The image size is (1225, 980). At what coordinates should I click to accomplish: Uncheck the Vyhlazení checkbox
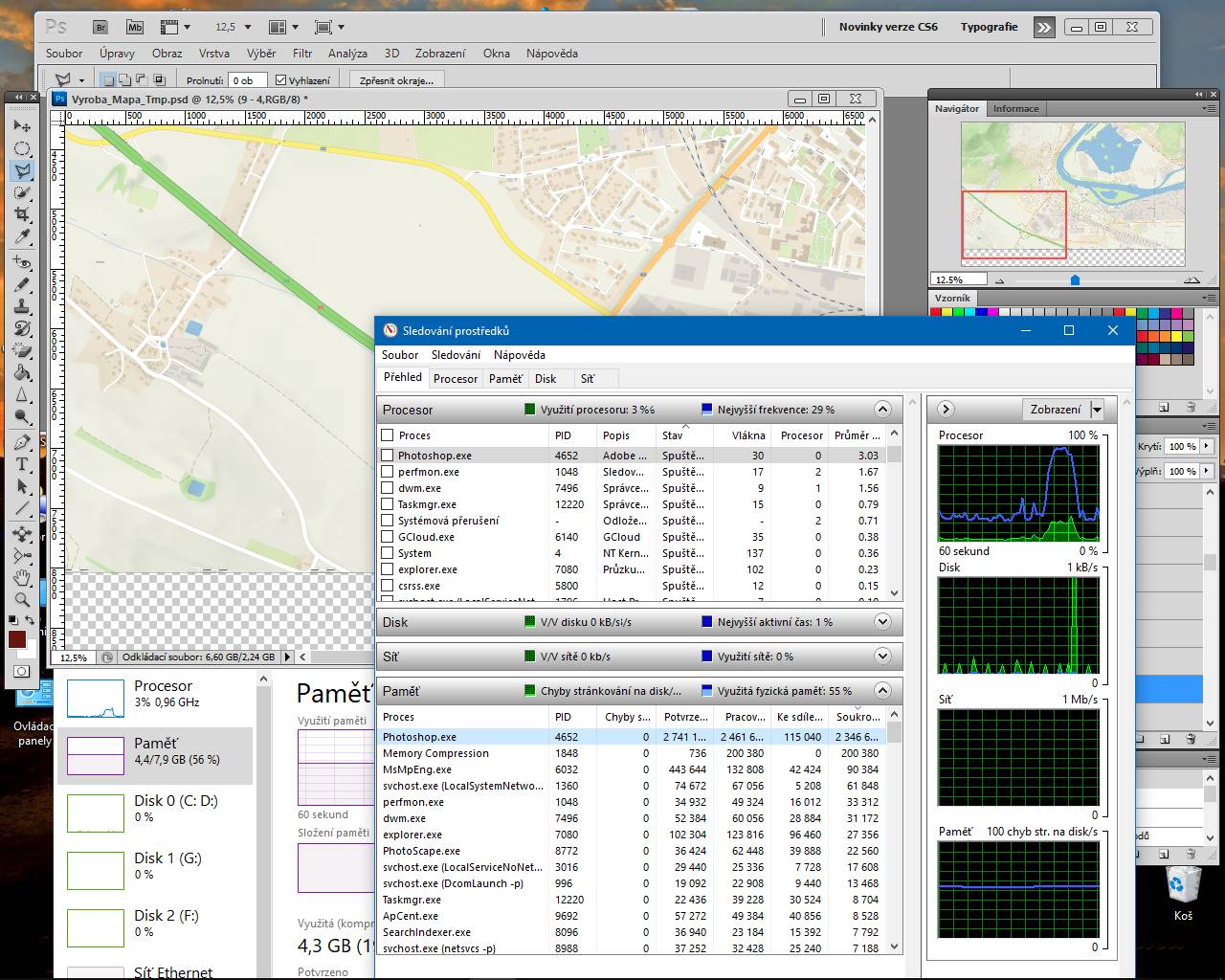[281, 80]
